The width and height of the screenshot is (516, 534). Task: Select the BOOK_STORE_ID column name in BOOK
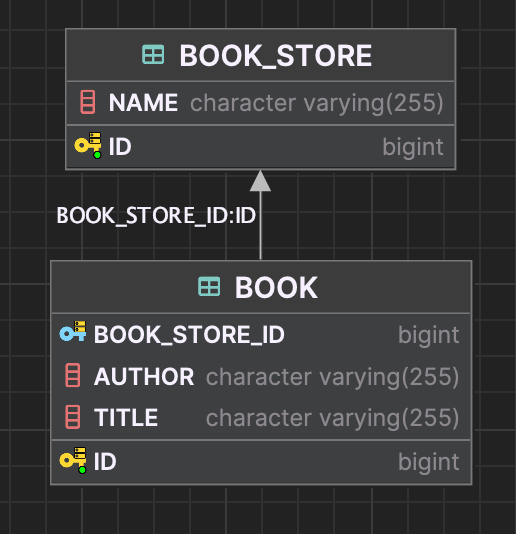click(x=189, y=334)
